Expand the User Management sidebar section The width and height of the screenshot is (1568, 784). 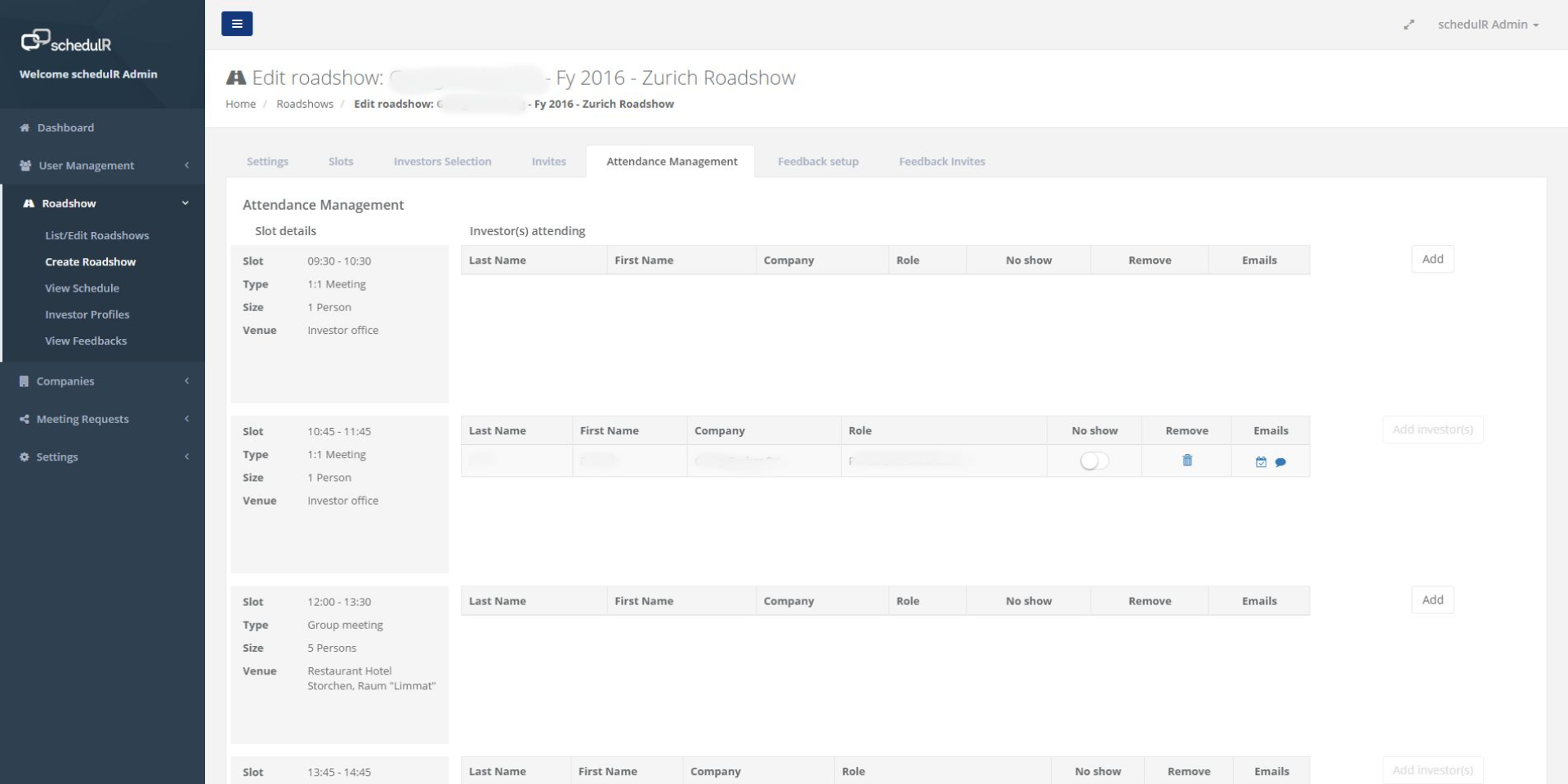85,166
